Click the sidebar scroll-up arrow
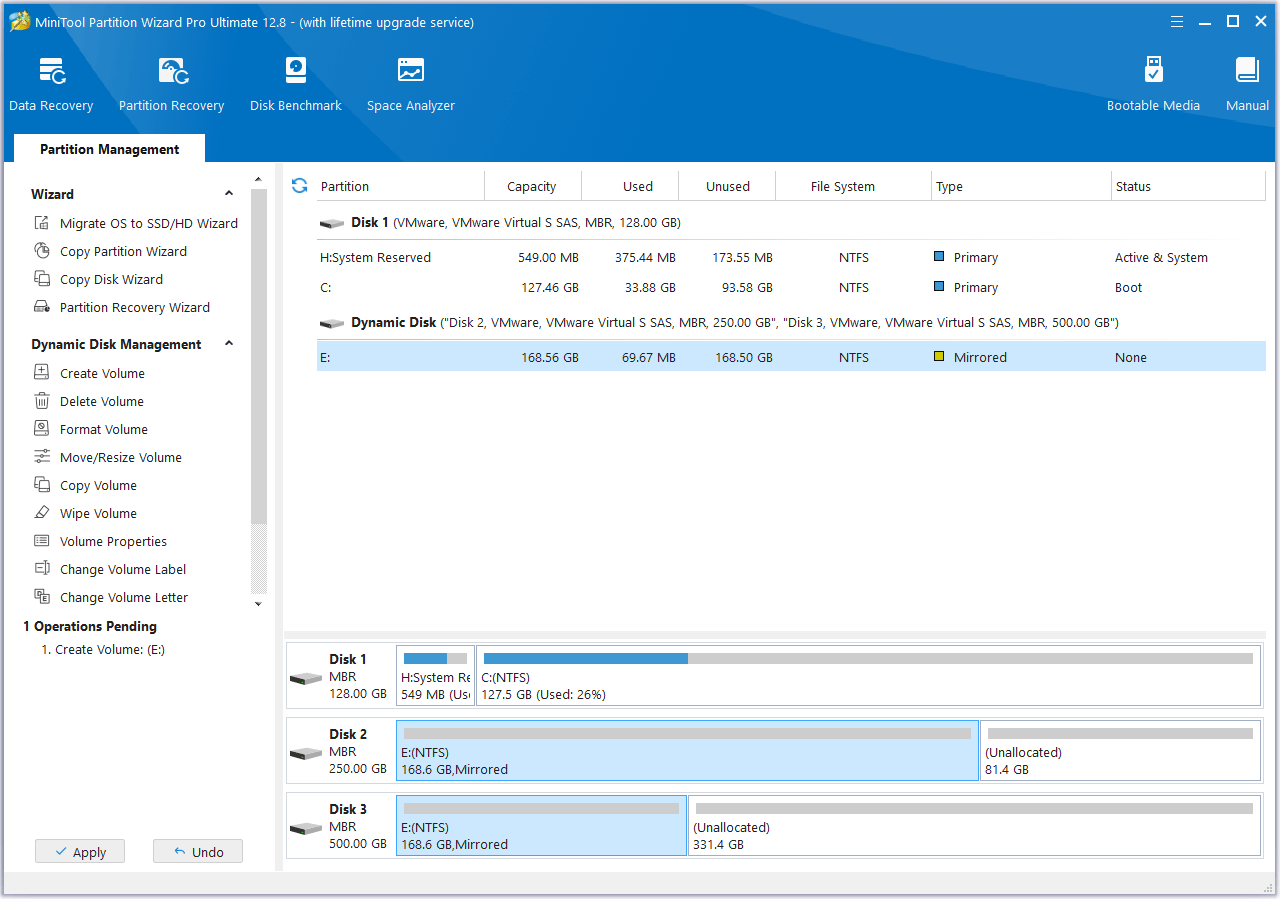 pos(259,180)
